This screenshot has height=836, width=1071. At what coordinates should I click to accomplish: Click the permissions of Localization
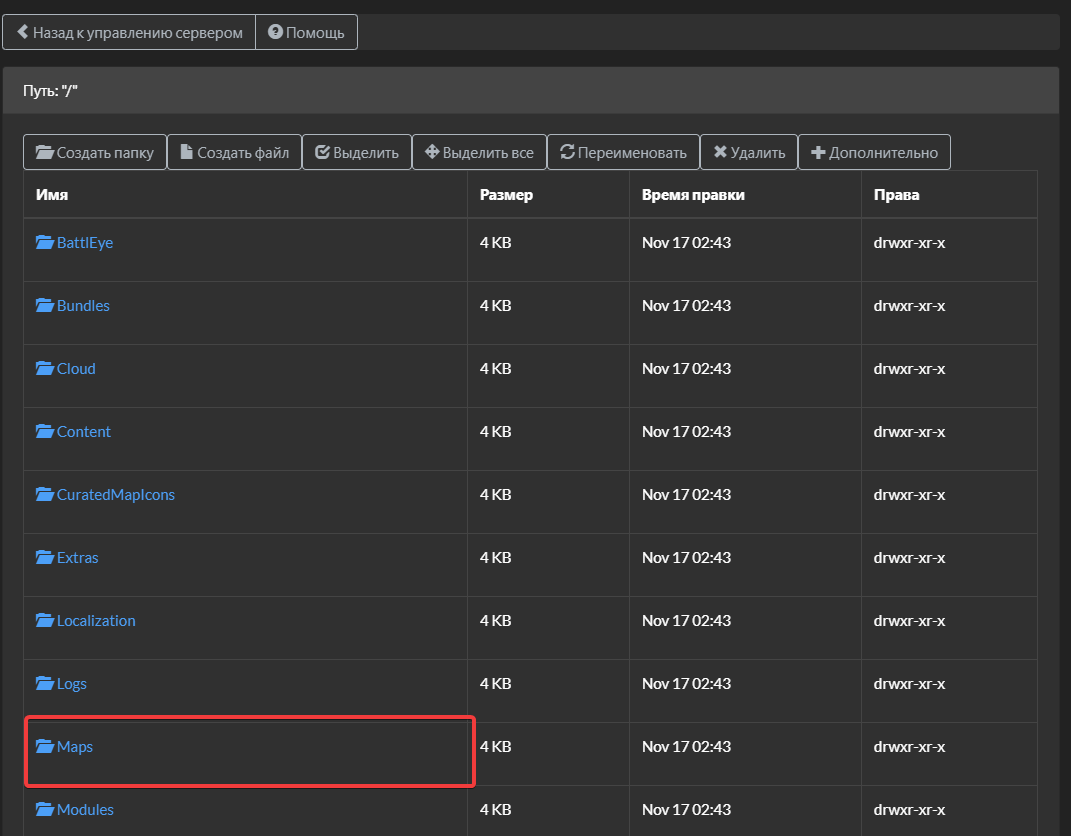pyautogui.click(x=909, y=620)
